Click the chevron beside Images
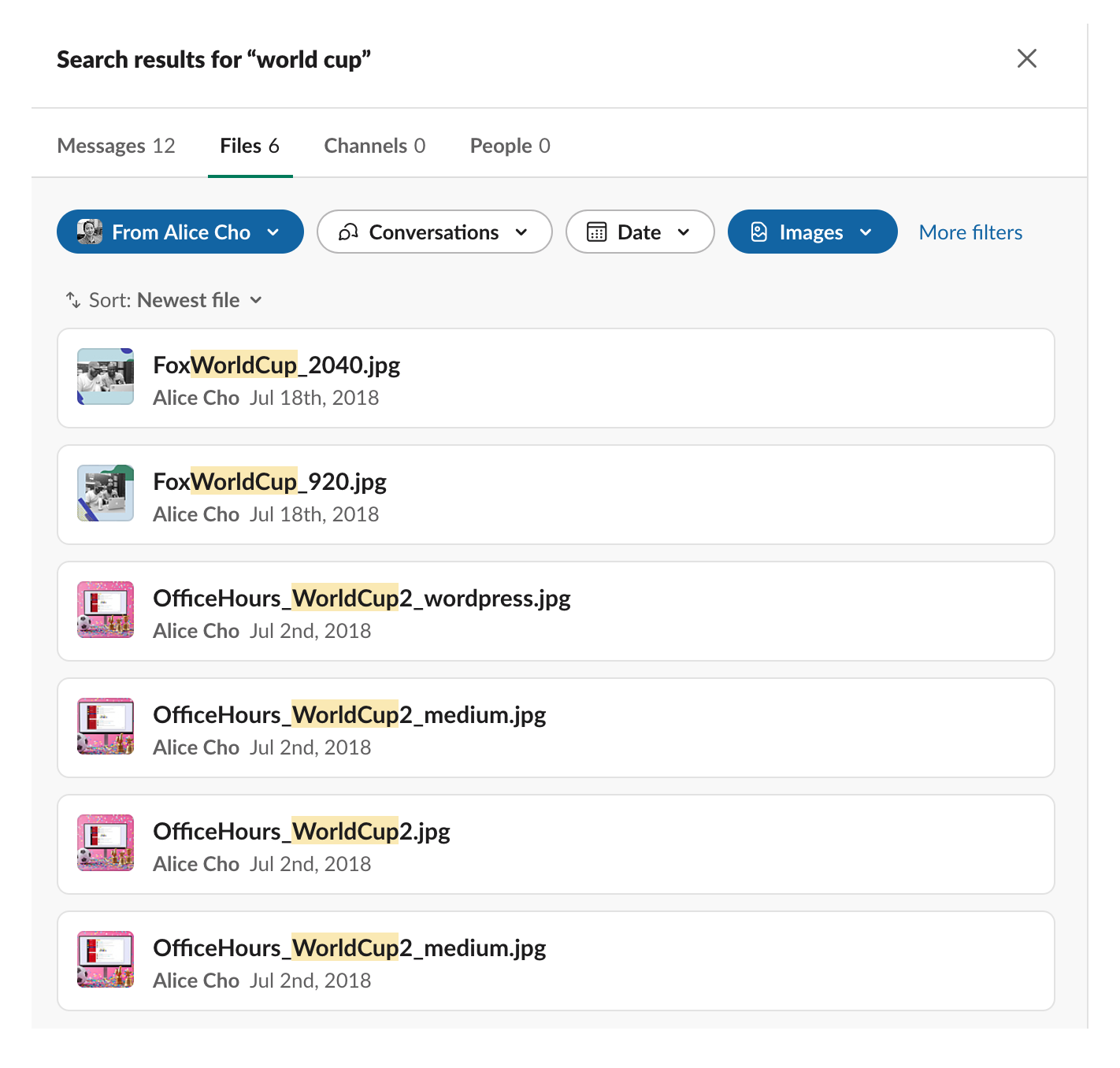Viewport: 1120px width, 1068px height. [x=866, y=232]
